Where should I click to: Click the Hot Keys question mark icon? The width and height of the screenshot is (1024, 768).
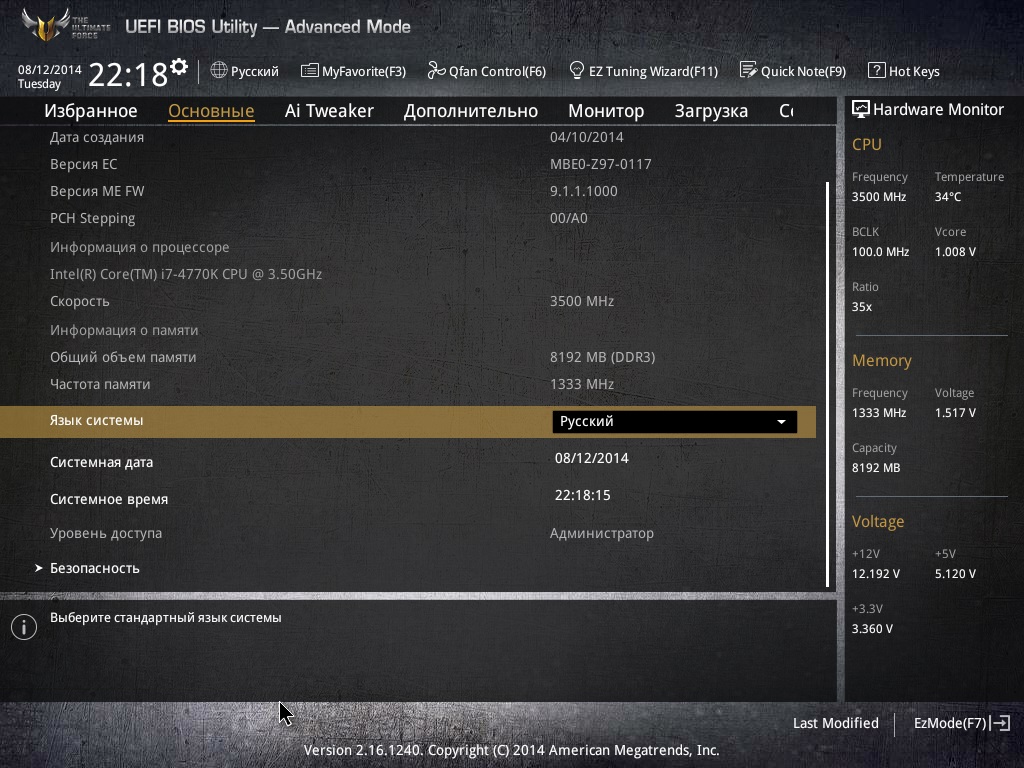click(x=876, y=71)
